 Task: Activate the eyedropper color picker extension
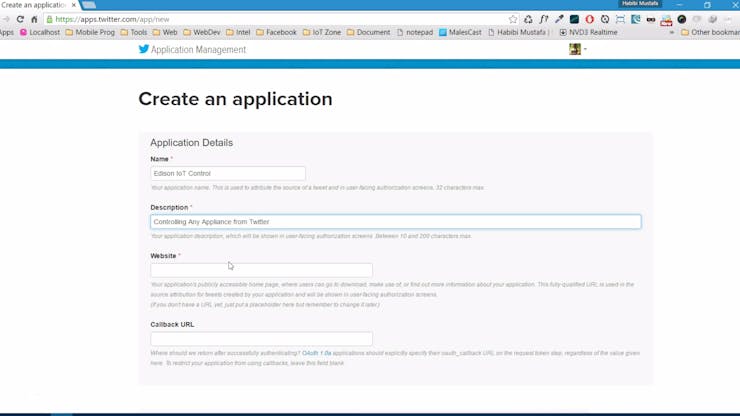pos(559,19)
